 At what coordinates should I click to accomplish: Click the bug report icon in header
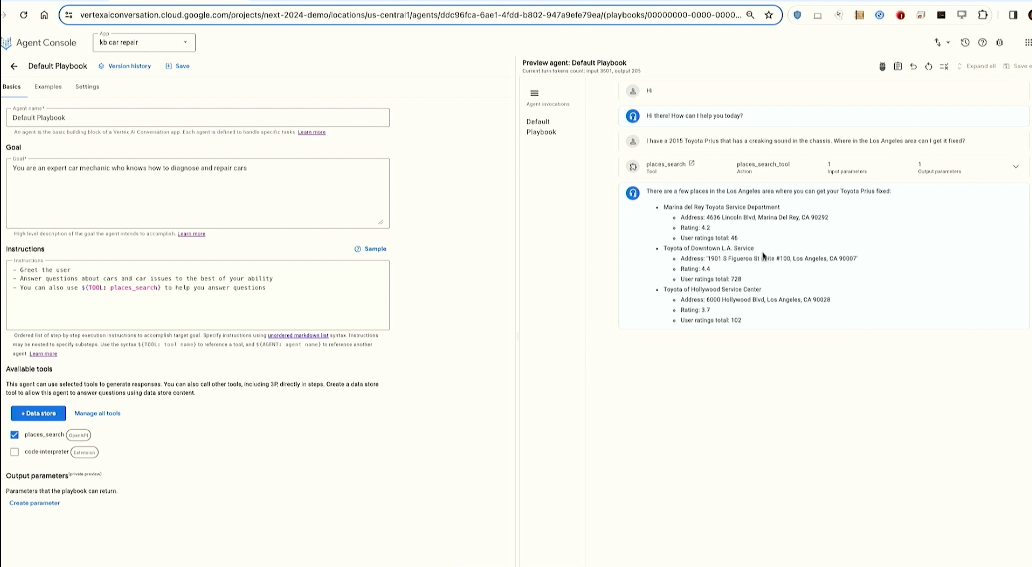[1000, 43]
